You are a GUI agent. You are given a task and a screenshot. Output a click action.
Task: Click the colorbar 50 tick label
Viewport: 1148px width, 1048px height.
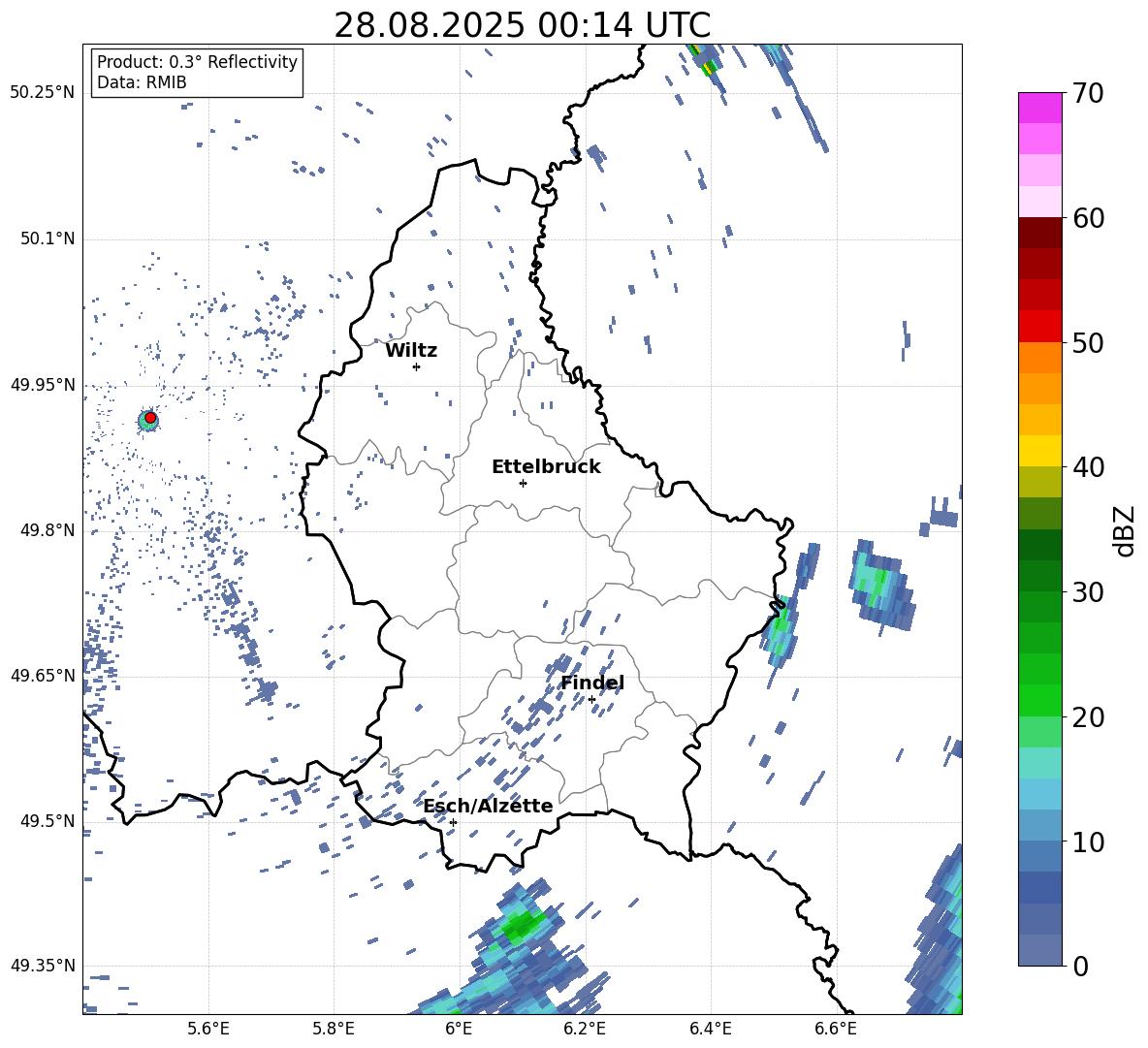click(1089, 342)
